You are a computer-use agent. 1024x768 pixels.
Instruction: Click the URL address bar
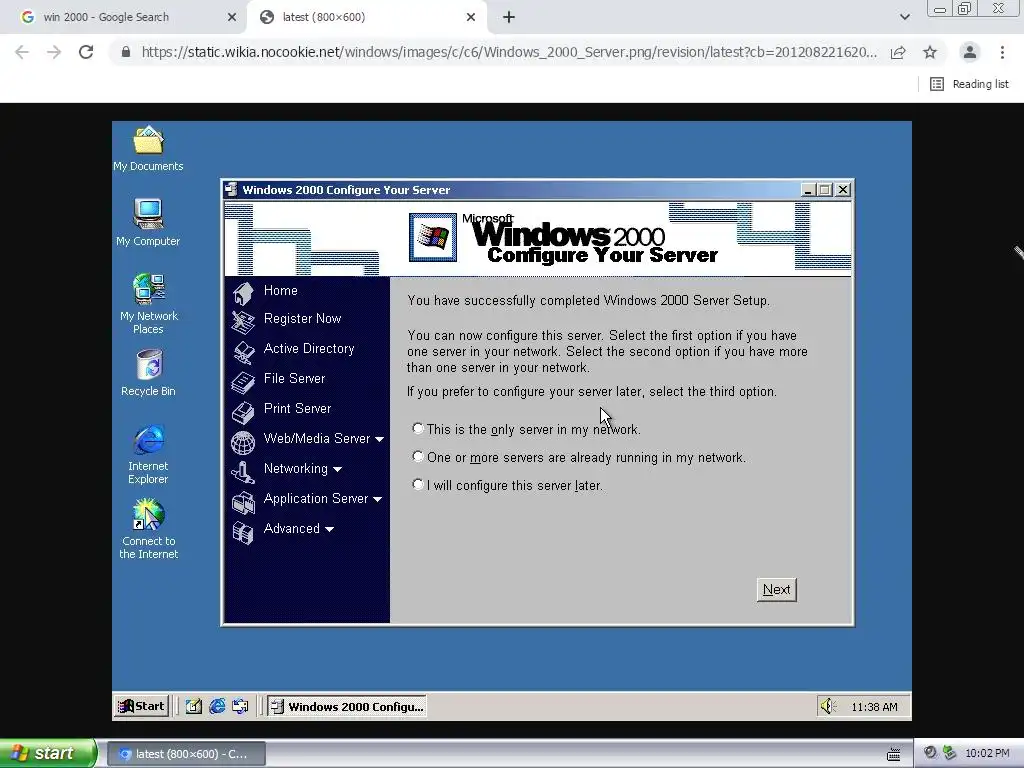click(509, 52)
